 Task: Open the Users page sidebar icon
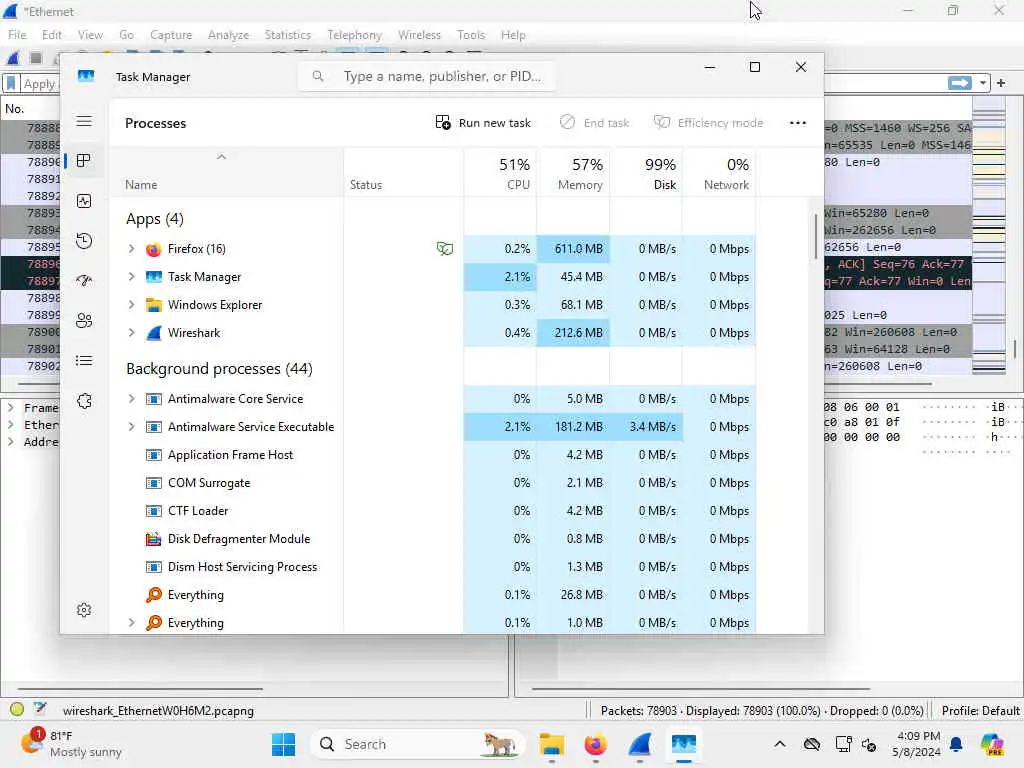(84, 321)
